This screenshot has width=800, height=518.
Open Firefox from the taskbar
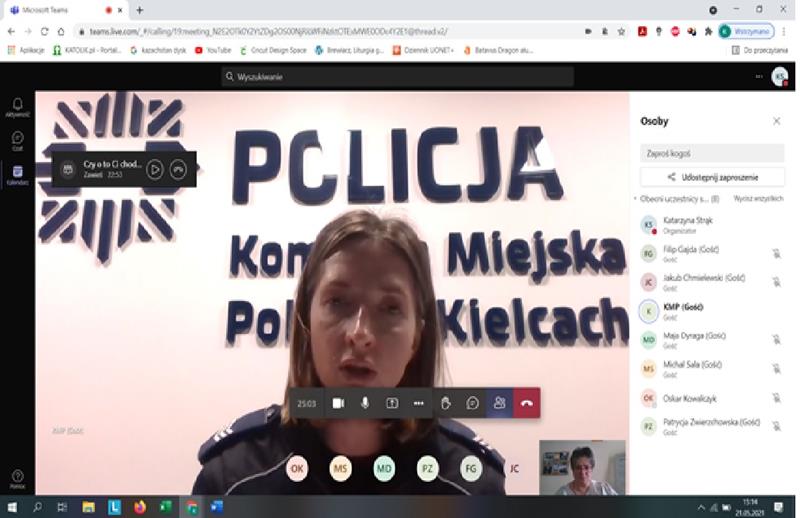140,507
